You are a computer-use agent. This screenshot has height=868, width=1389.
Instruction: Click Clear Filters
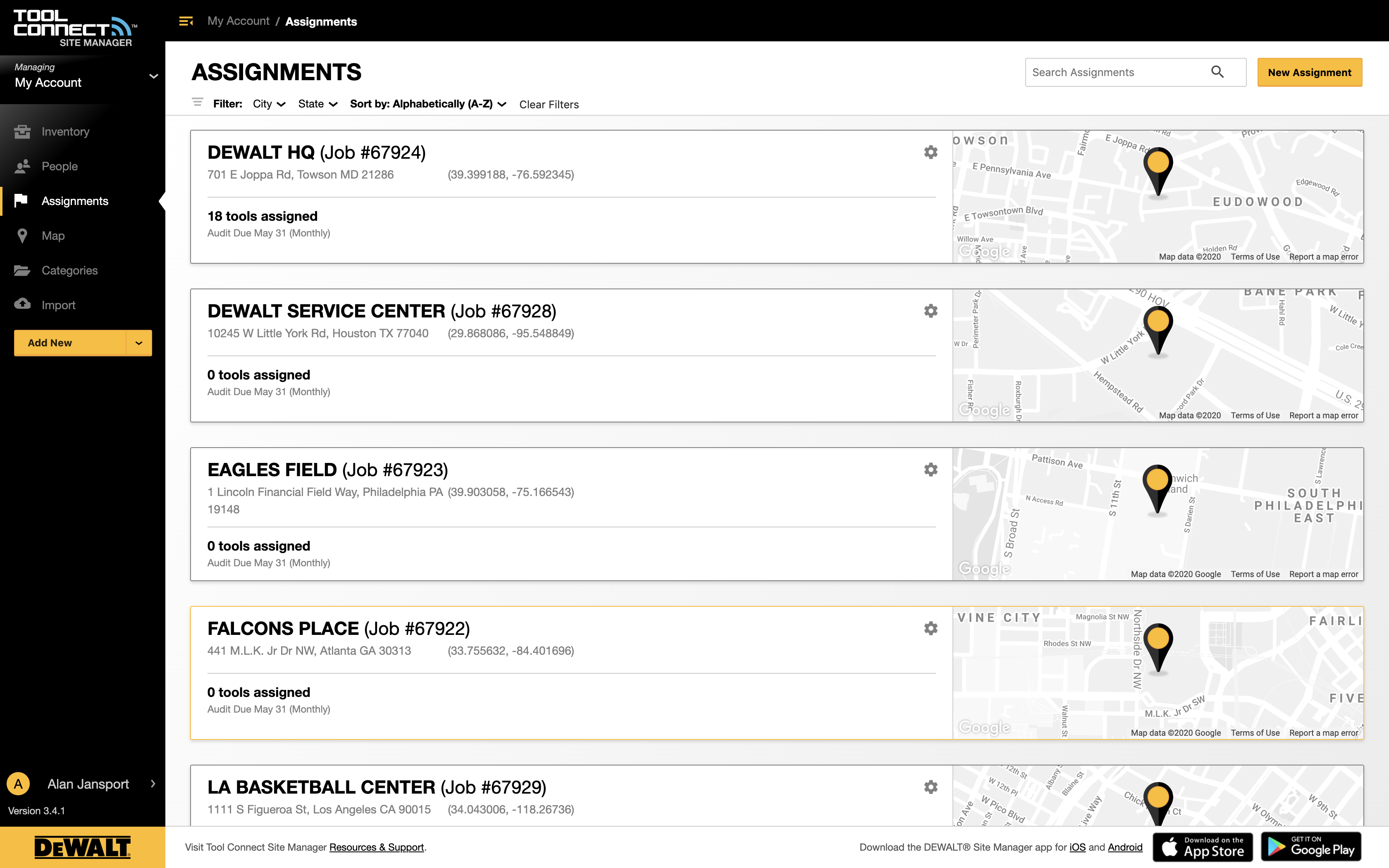[549, 105]
